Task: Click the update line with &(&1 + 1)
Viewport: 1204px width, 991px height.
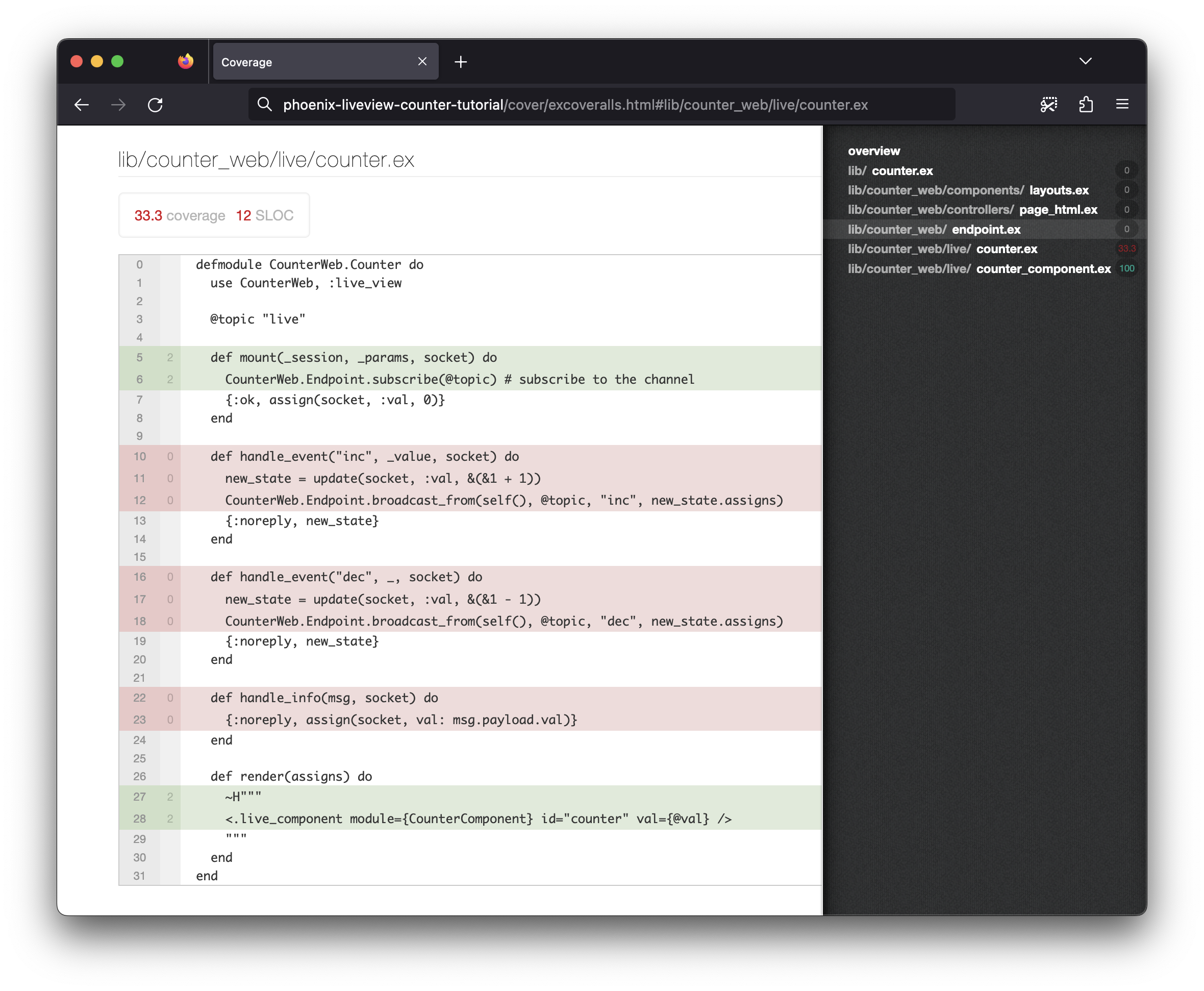Action: 383,478
